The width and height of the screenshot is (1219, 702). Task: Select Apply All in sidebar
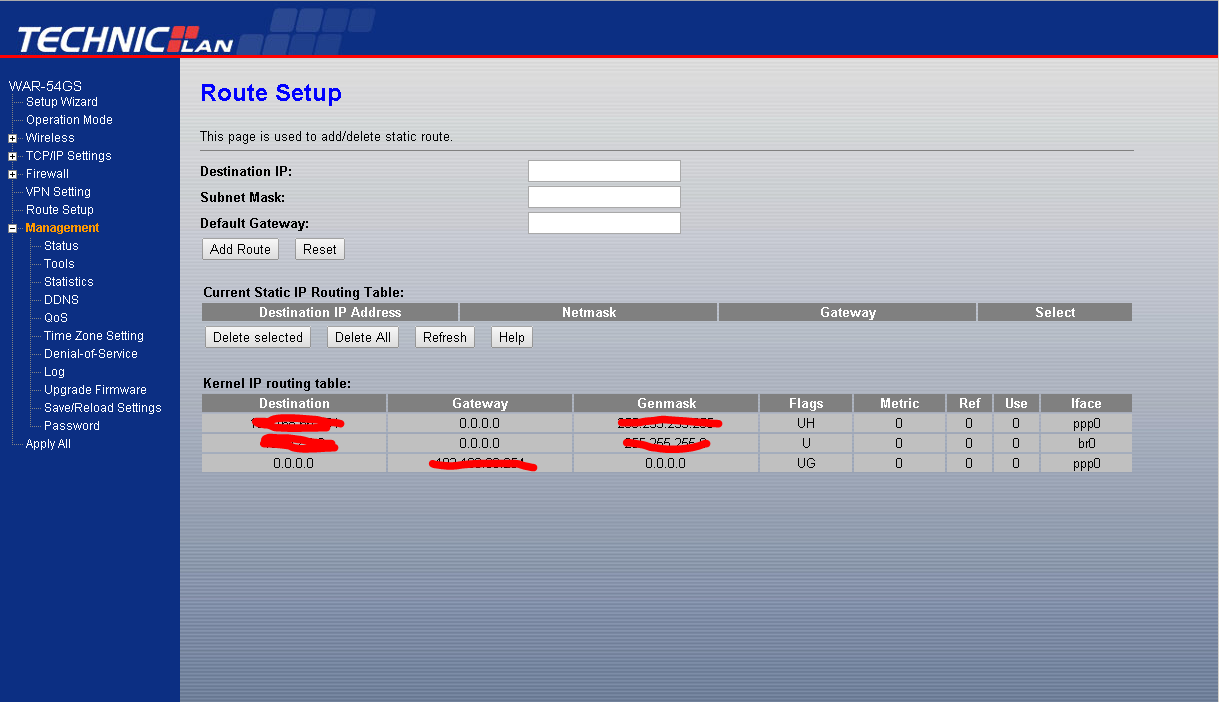click(x=48, y=444)
